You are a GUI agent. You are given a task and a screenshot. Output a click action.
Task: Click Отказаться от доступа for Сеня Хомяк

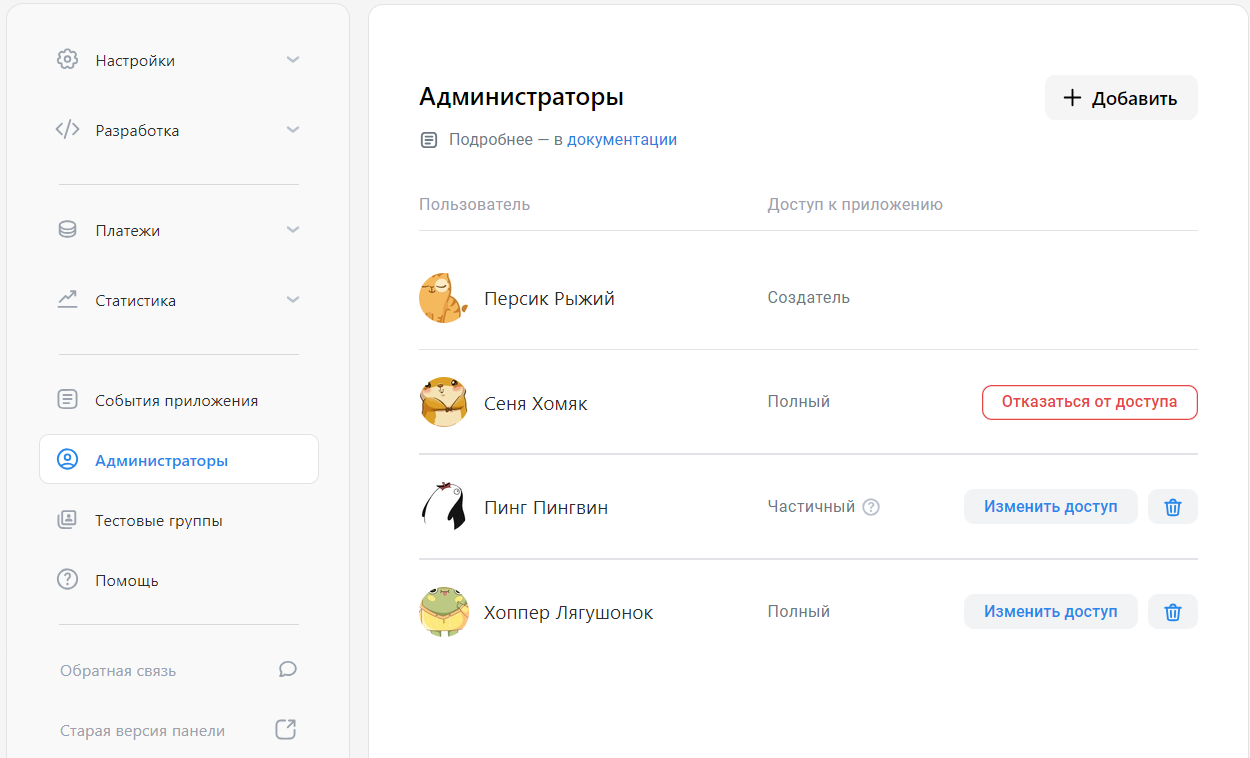coord(1089,401)
